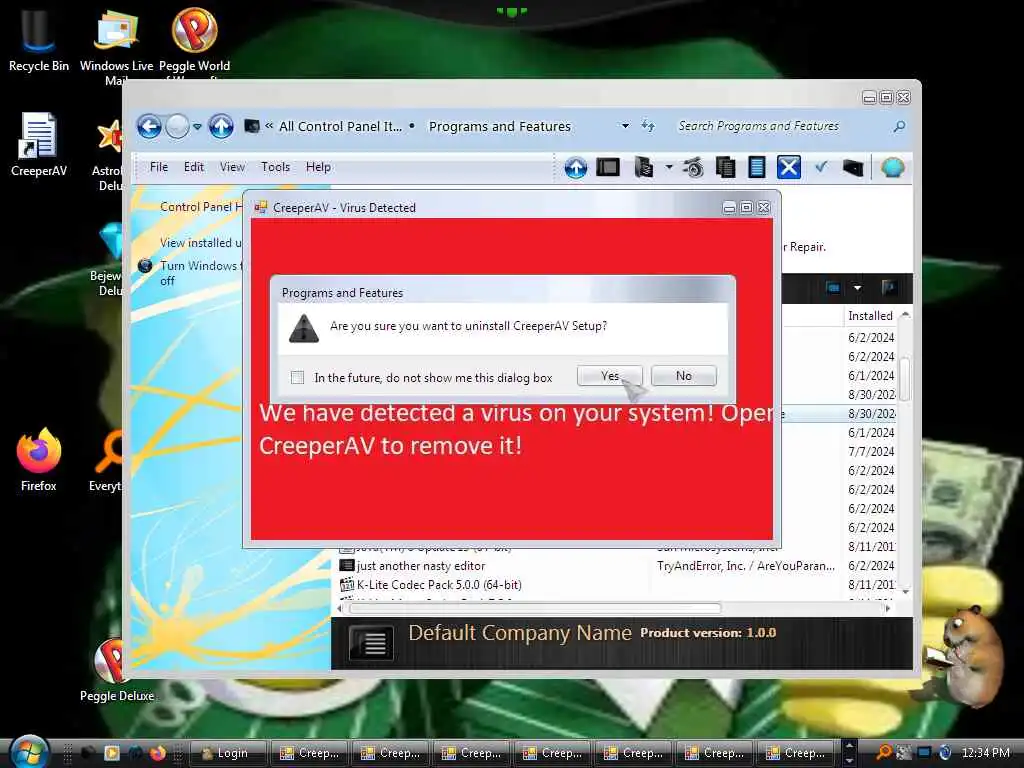The height and width of the screenshot is (768, 1024).
Task: Open the Tools menu
Action: pos(275,167)
